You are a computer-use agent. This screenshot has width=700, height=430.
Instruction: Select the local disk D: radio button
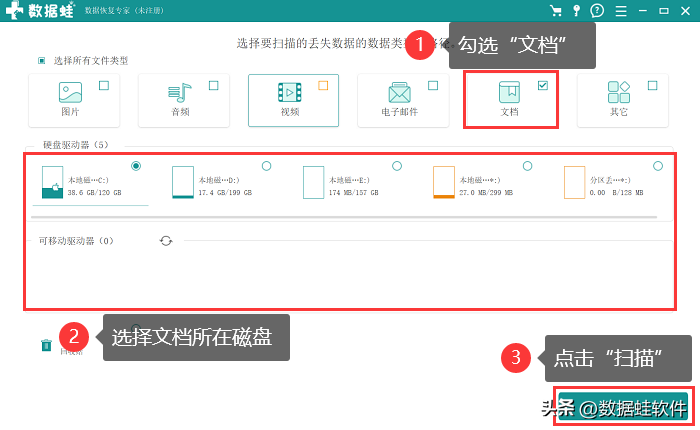(x=266, y=165)
